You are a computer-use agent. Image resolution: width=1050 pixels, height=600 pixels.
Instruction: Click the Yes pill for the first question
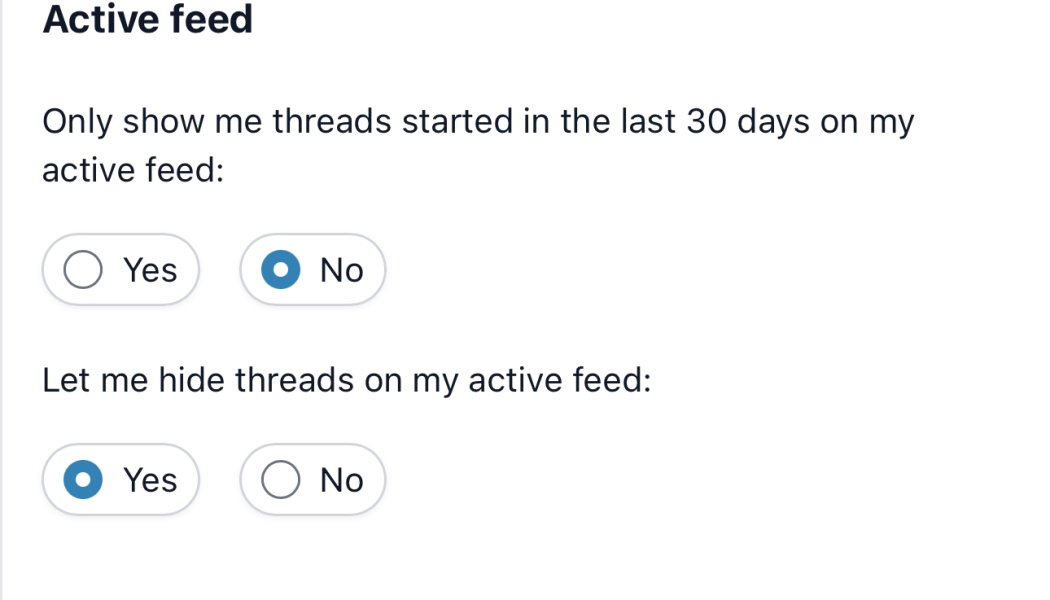pos(120,269)
